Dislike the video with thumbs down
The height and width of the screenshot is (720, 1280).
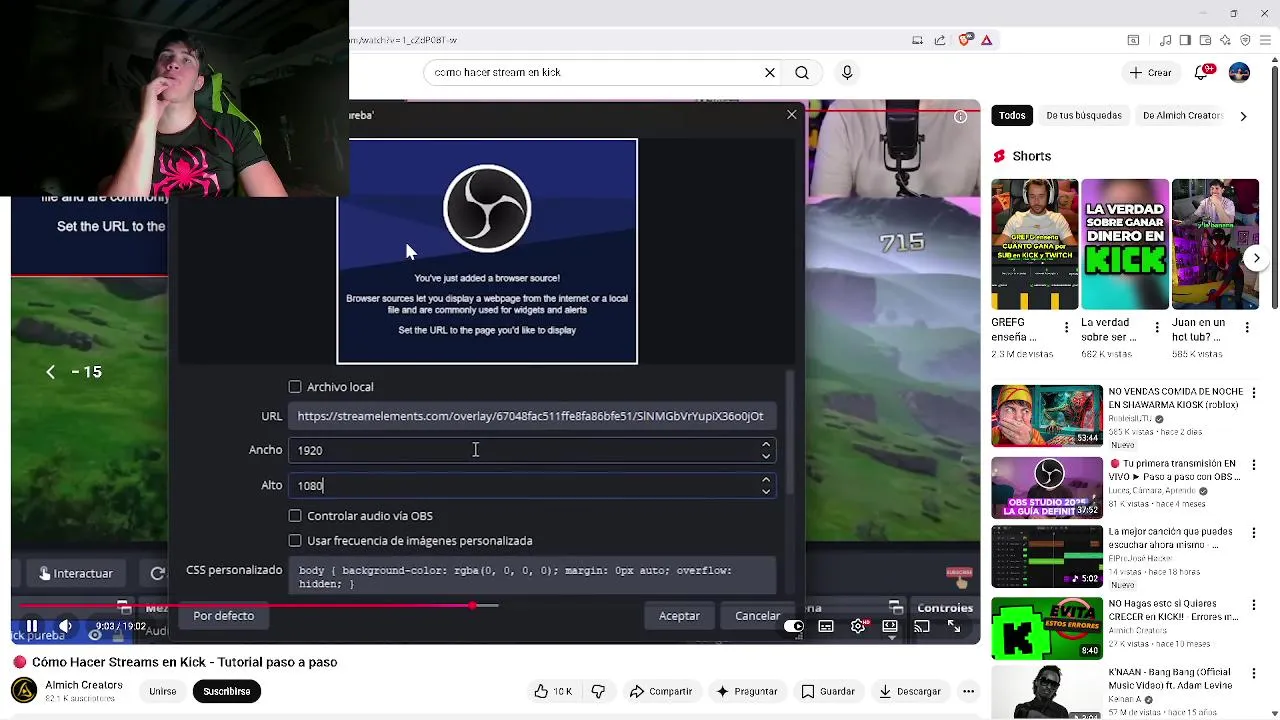(599, 691)
